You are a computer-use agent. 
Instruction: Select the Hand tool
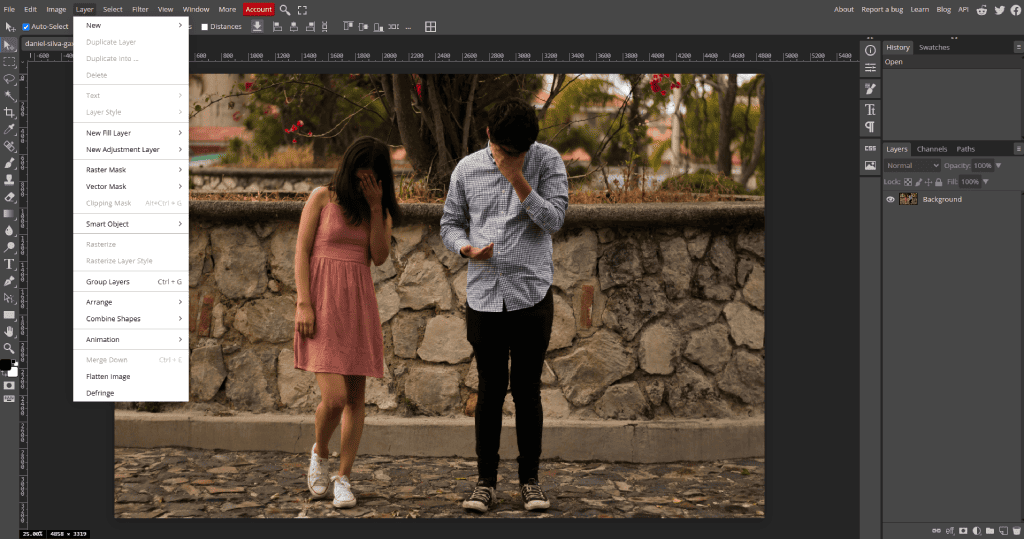9,331
